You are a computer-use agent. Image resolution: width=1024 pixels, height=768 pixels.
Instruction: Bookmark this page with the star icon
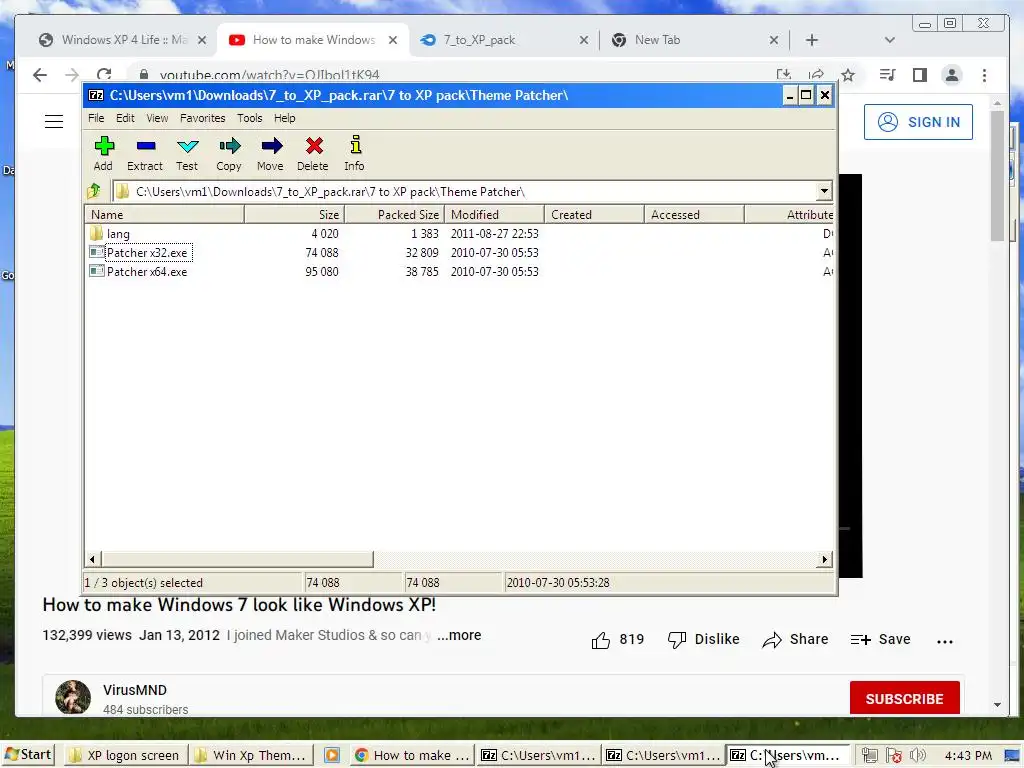pos(848,75)
